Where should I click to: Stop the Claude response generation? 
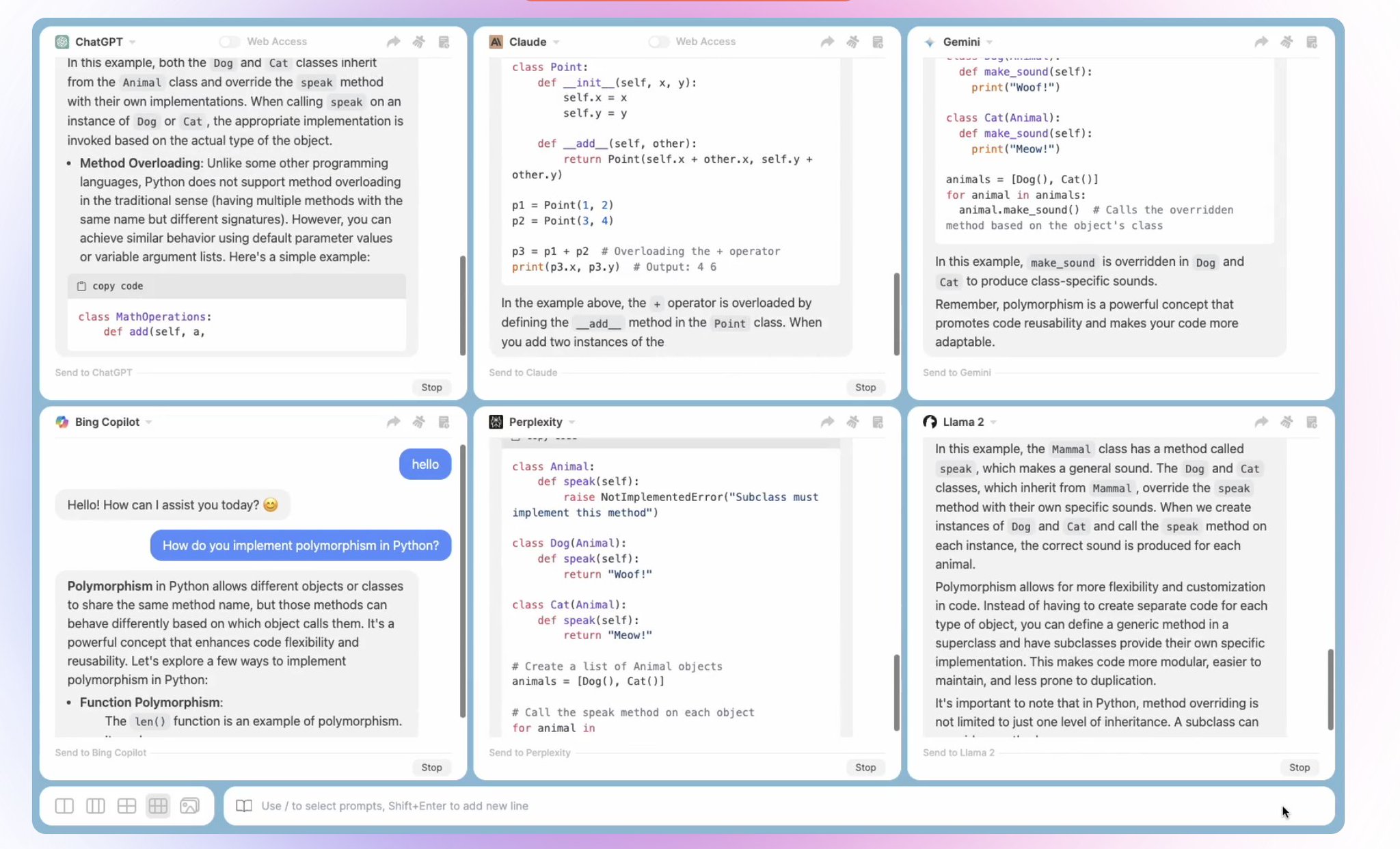coord(865,387)
